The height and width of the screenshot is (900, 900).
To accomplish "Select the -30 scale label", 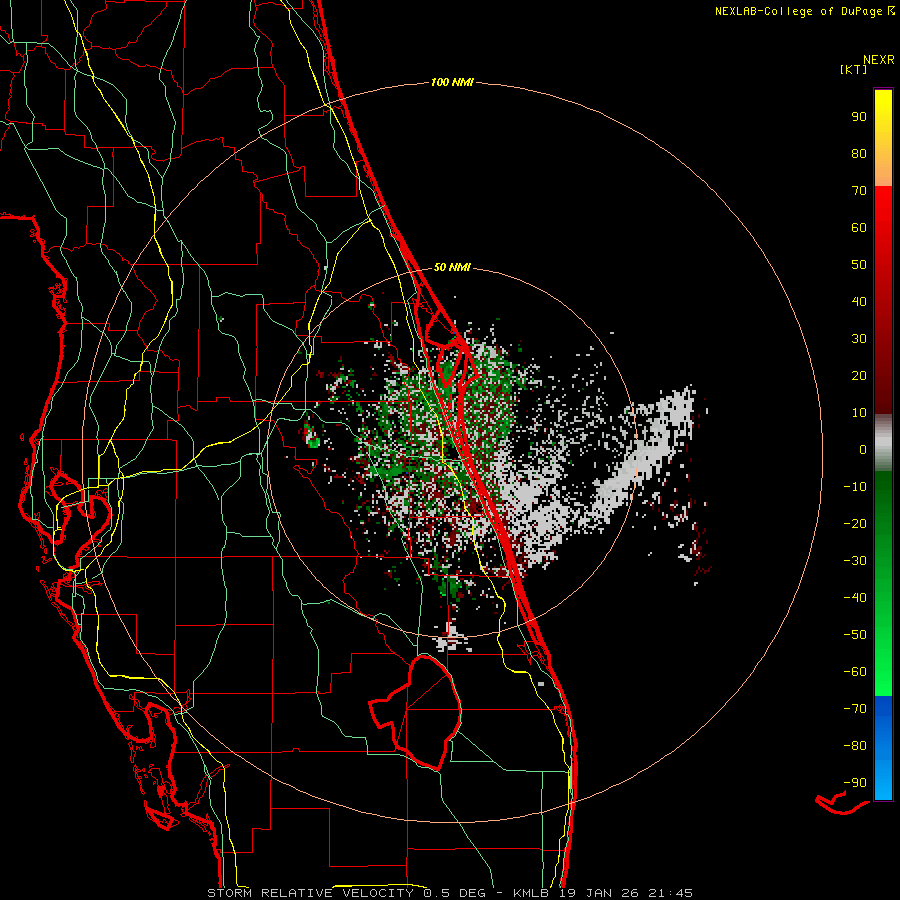I will [855, 561].
